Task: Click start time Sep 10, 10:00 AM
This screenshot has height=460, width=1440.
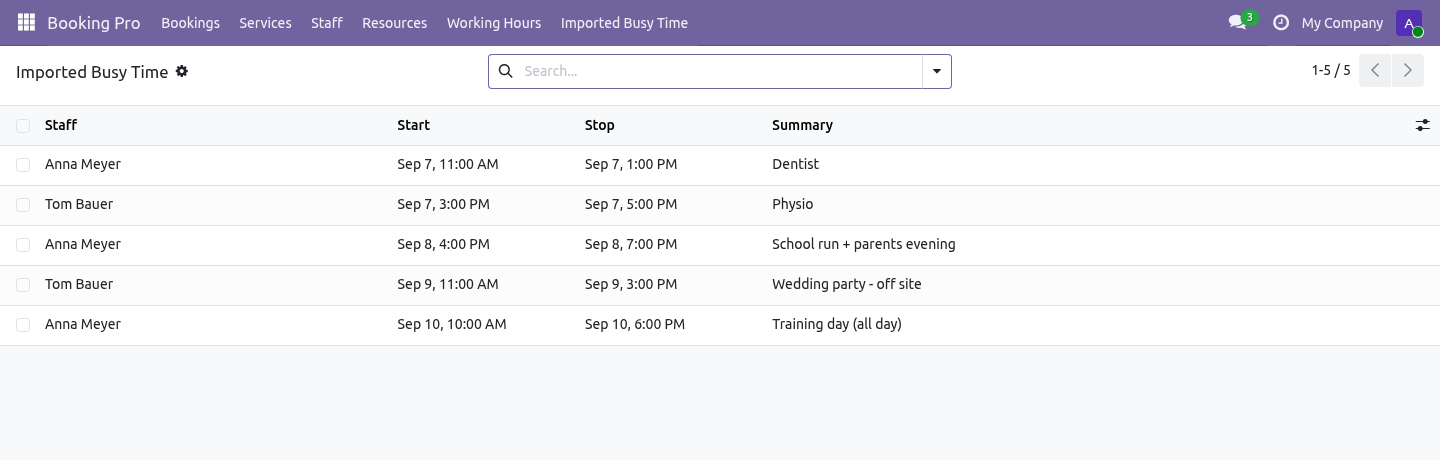Action: click(x=451, y=324)
